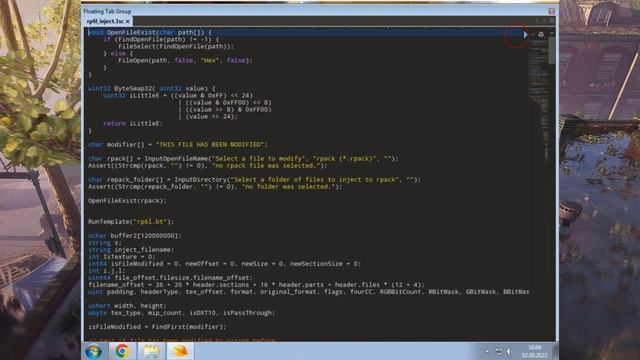The height and width of the screenshot is (360, 640).
Task: Click the 'RunTemplate("rp6l.bt");' line
Action: [131, 222]
